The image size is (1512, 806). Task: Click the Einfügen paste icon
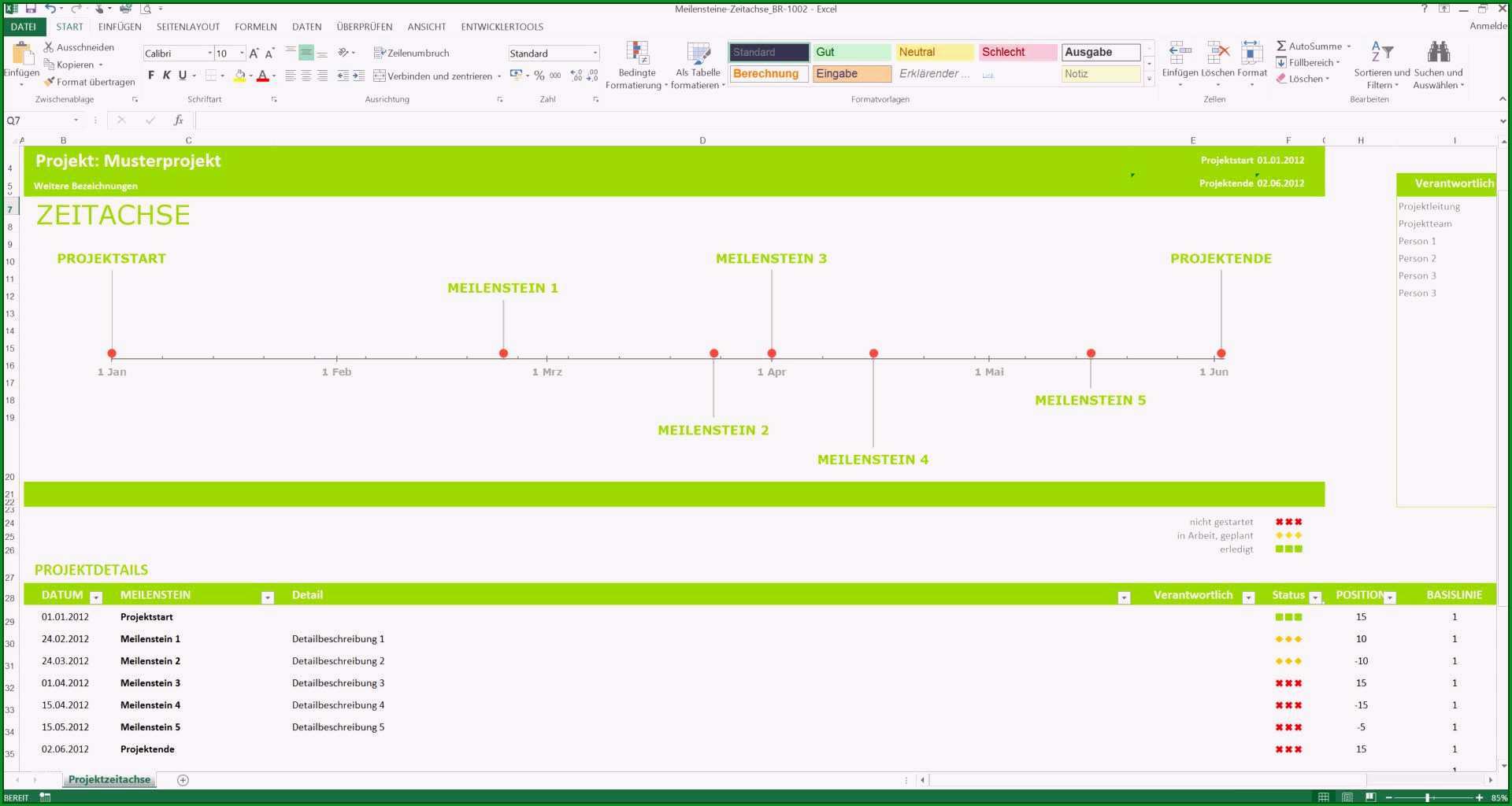[21, 55]
